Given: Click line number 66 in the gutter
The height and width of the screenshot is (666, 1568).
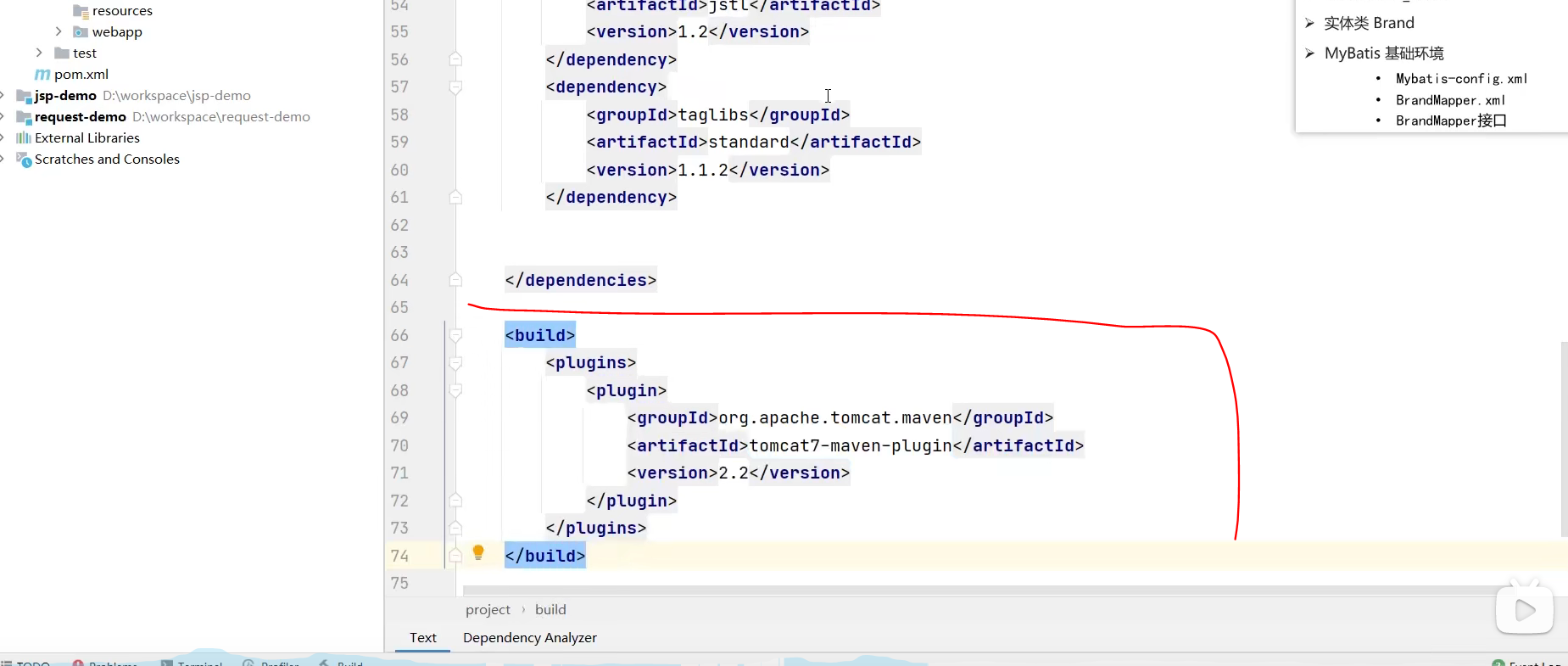Looking at the screenshot, I should pyautogui.click(x=399, y=335).
